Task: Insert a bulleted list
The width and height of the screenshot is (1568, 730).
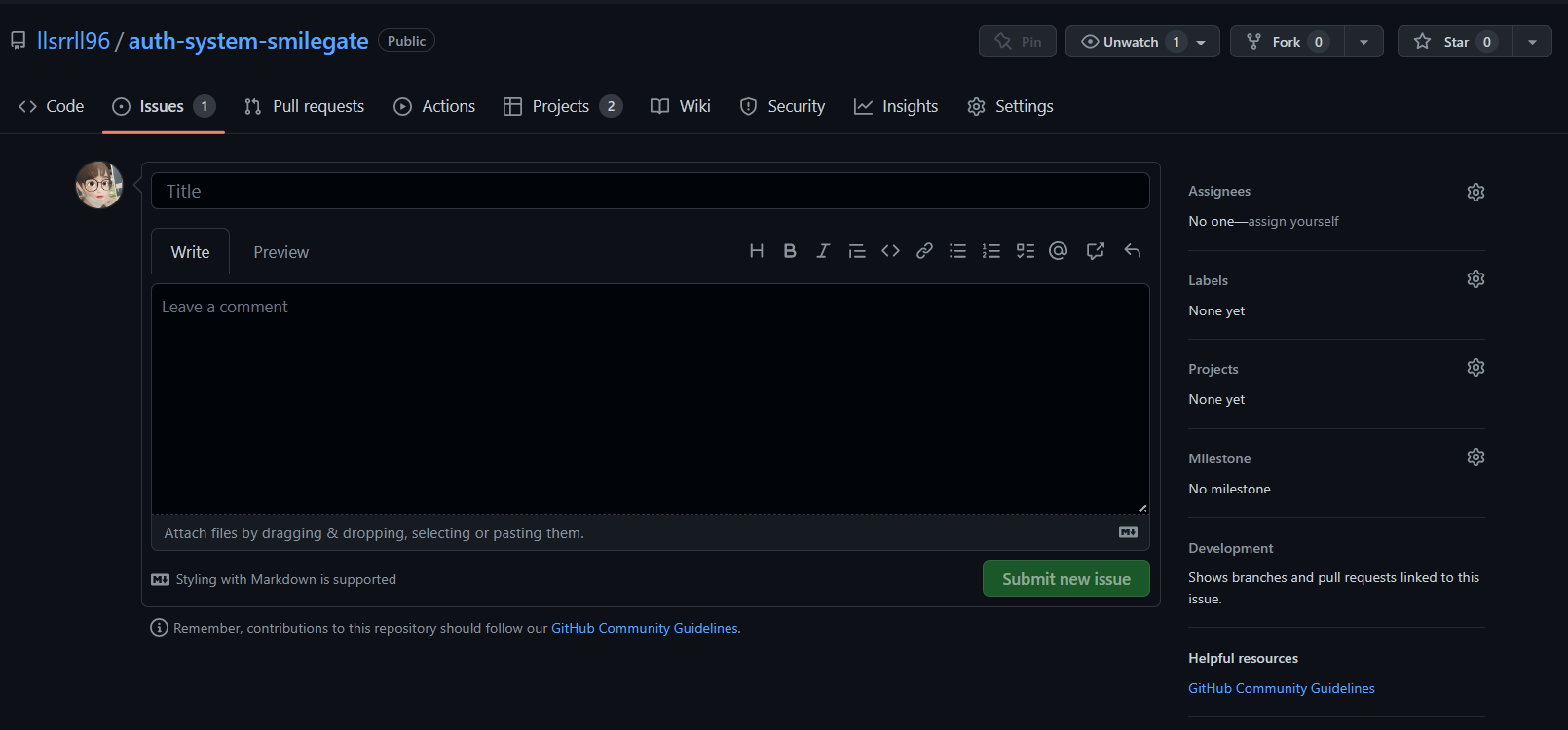Action: click(958, 251)
